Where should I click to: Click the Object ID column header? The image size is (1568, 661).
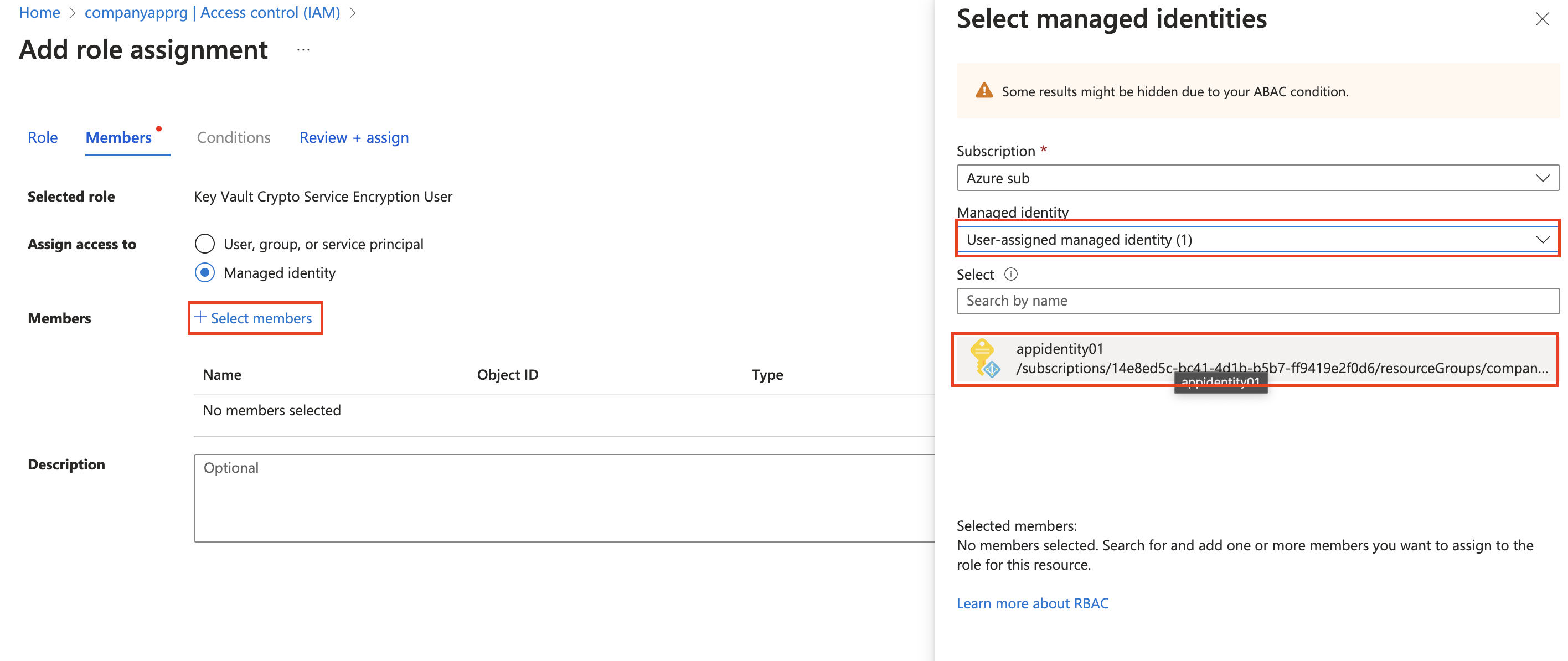pos(508,375)
